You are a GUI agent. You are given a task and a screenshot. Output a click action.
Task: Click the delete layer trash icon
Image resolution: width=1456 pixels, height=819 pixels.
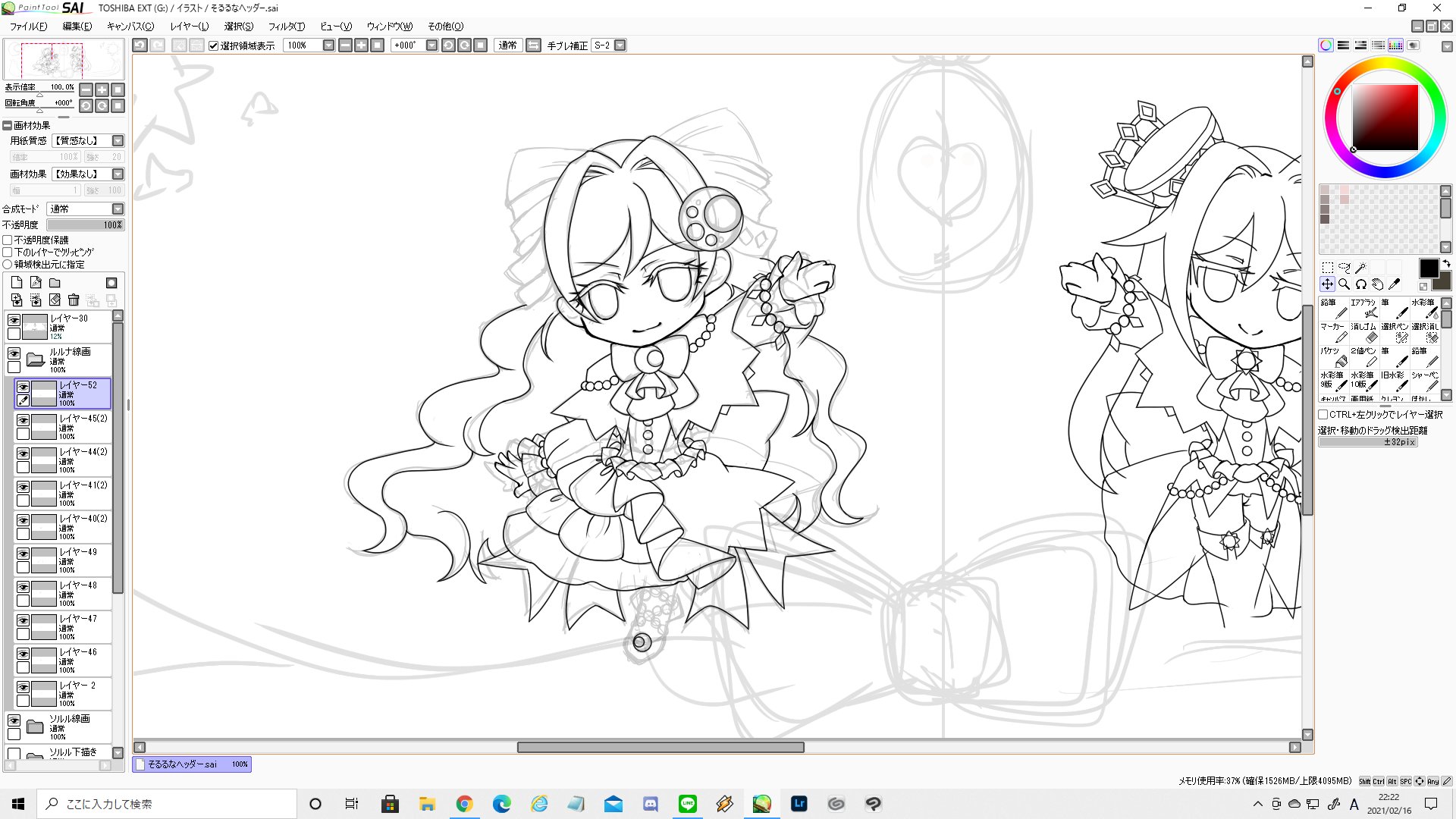(x=74, y=300)
